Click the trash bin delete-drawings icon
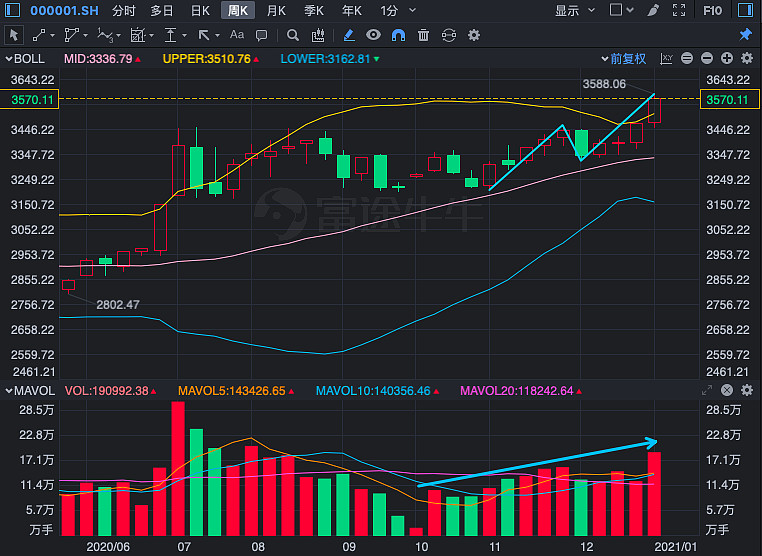The image size is (762, 556). pos(423,35)
